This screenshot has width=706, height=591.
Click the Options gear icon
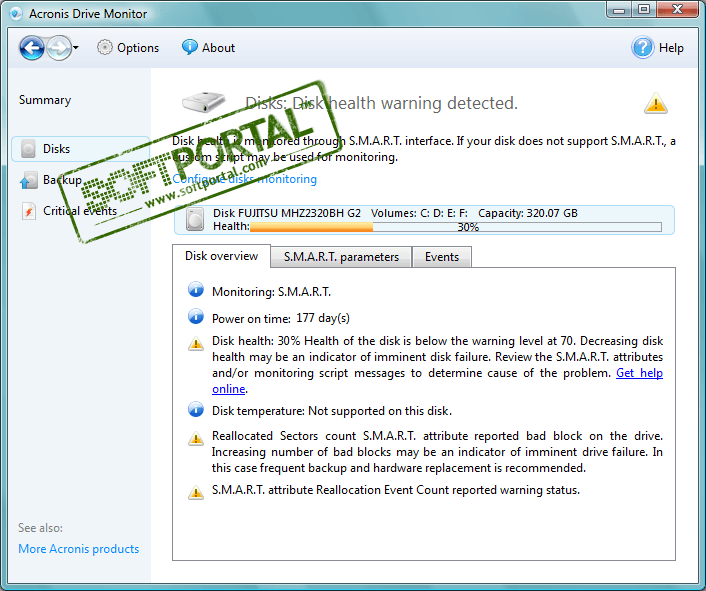(104, 47)
